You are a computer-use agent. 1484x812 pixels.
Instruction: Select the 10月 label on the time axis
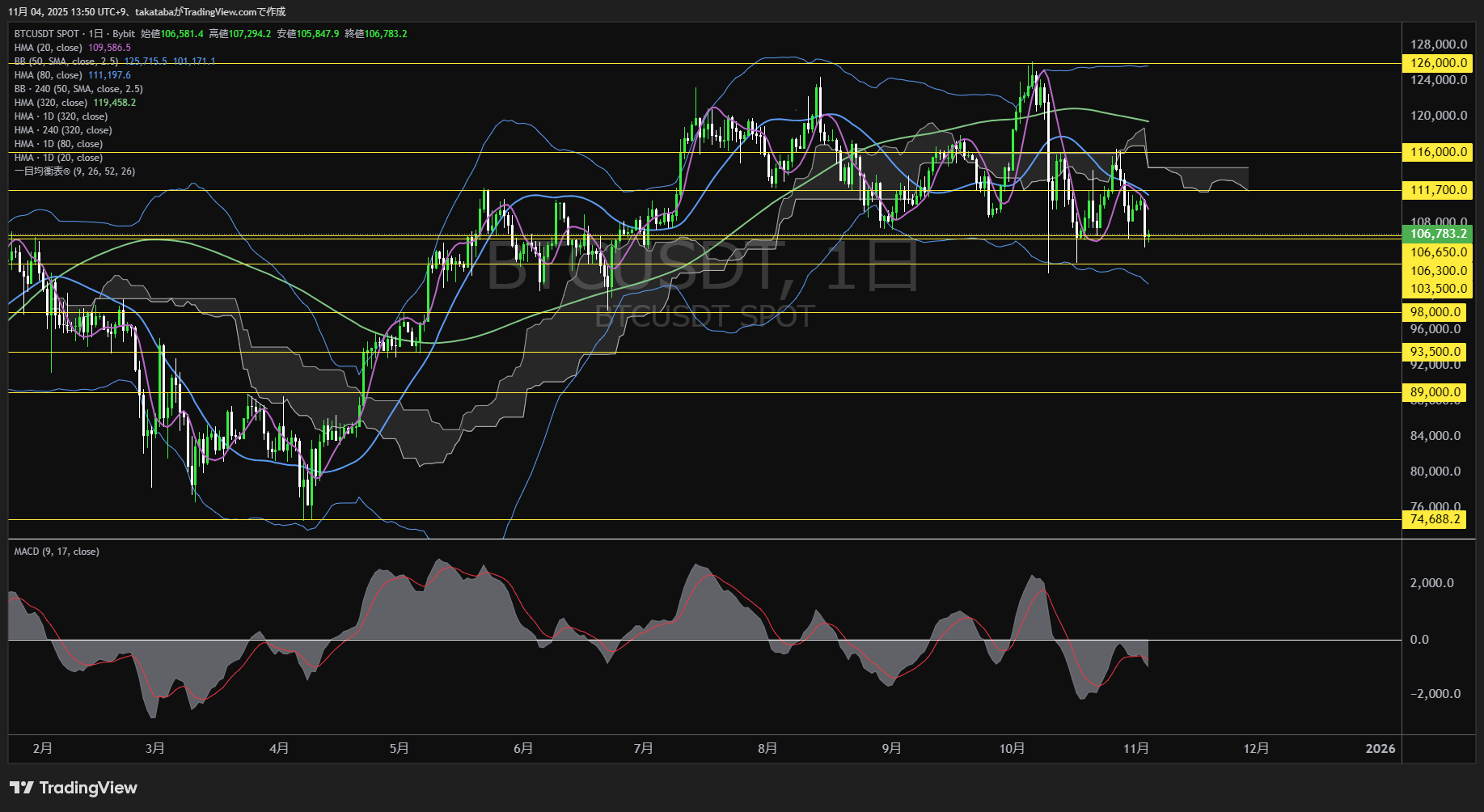coord(1012,749)
